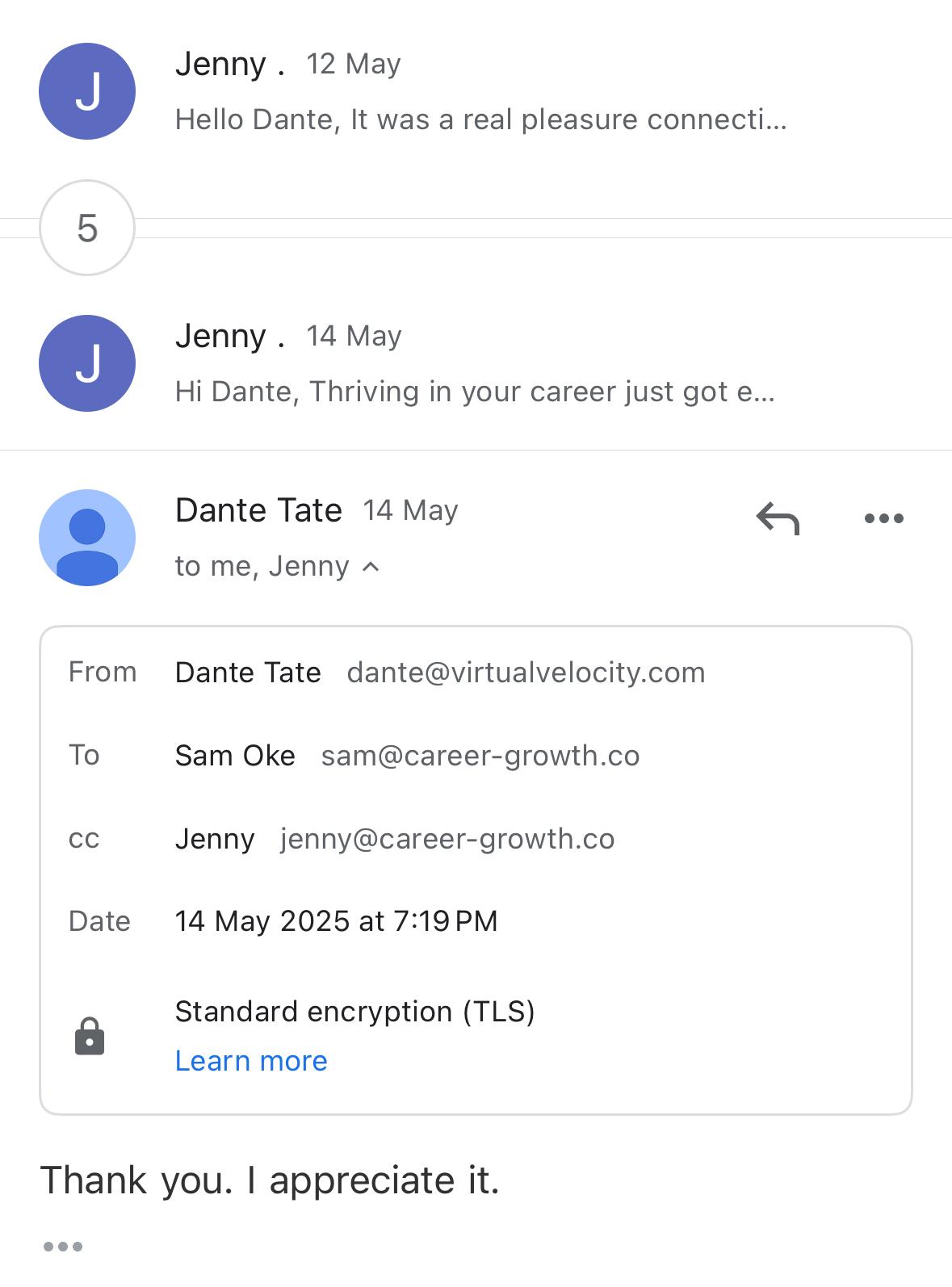This screenshot has height=1287, width=952.
Task: Click the date "14 May 2025 at 7:19 PM"
Action: tap(336, 921)
